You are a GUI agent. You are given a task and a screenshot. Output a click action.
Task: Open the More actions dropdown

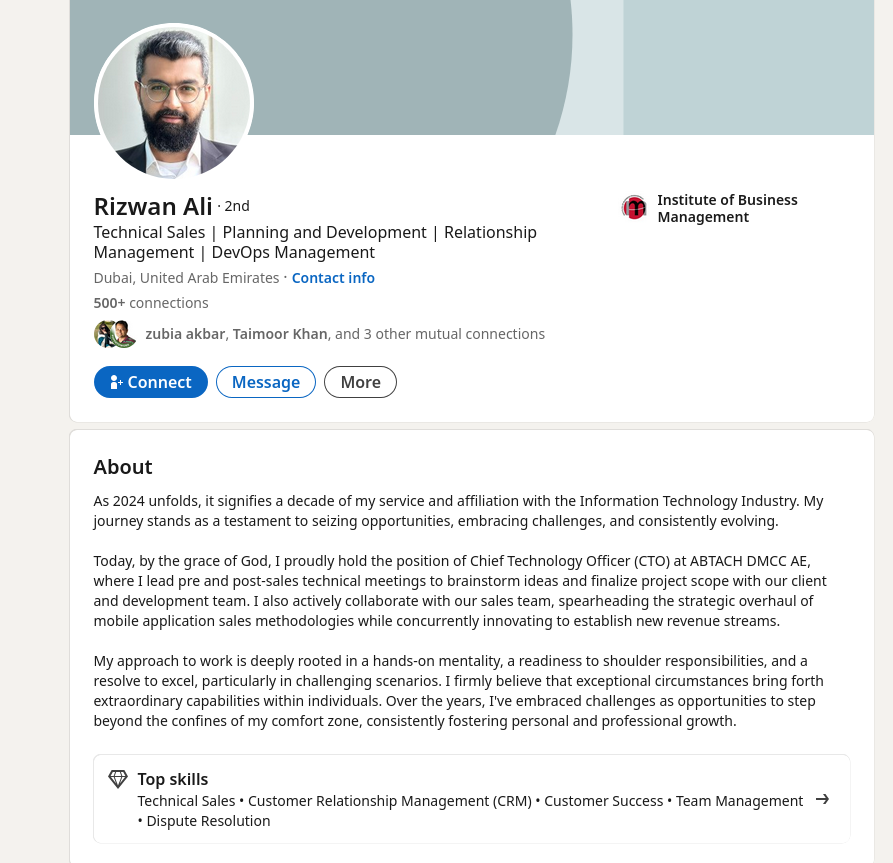pyautogui.click(x=360, y=382)
